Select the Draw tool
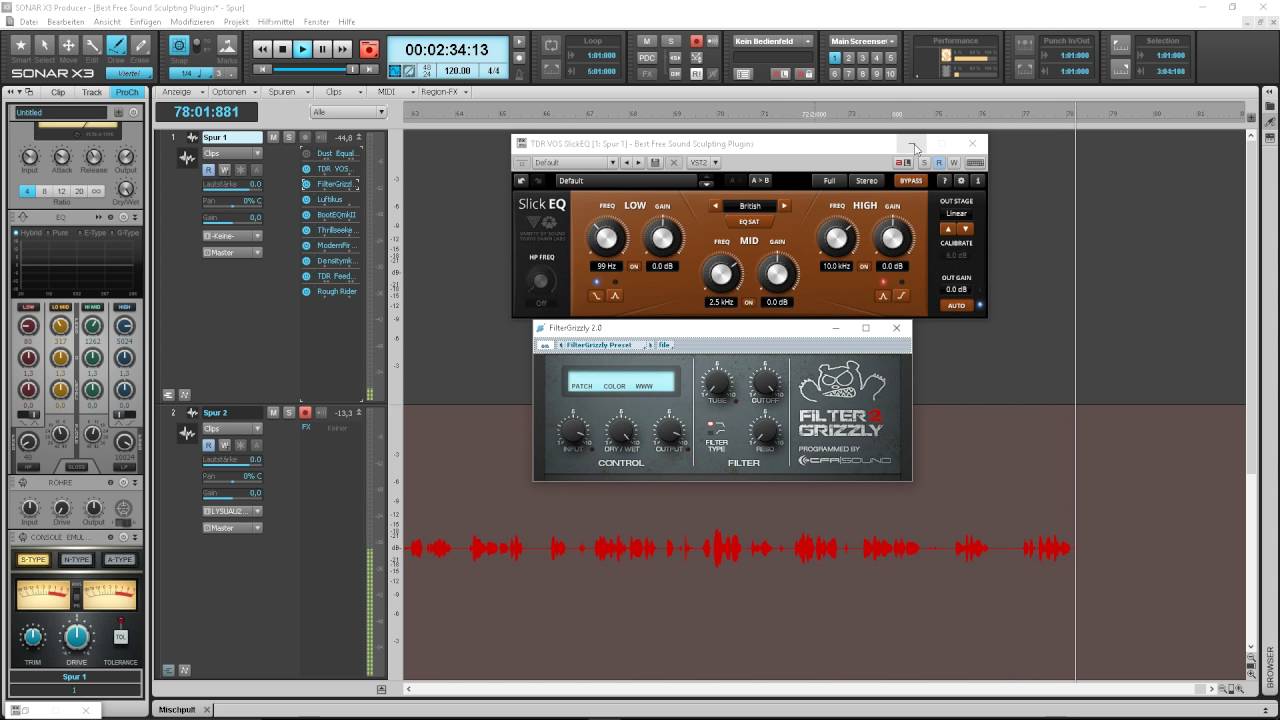 116,45
